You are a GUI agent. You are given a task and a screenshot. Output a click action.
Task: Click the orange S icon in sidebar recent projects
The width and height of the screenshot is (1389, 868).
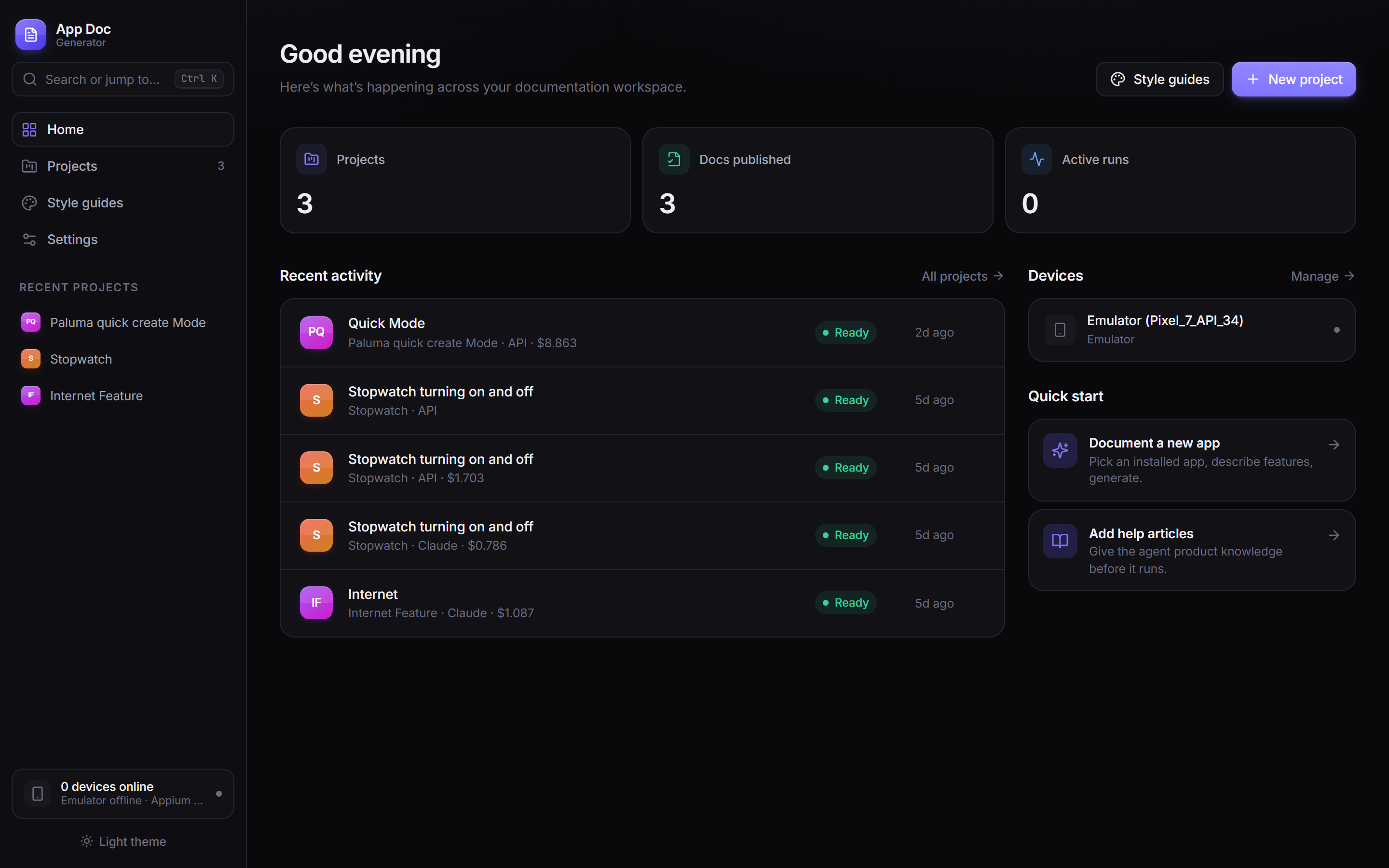(31, 359)
